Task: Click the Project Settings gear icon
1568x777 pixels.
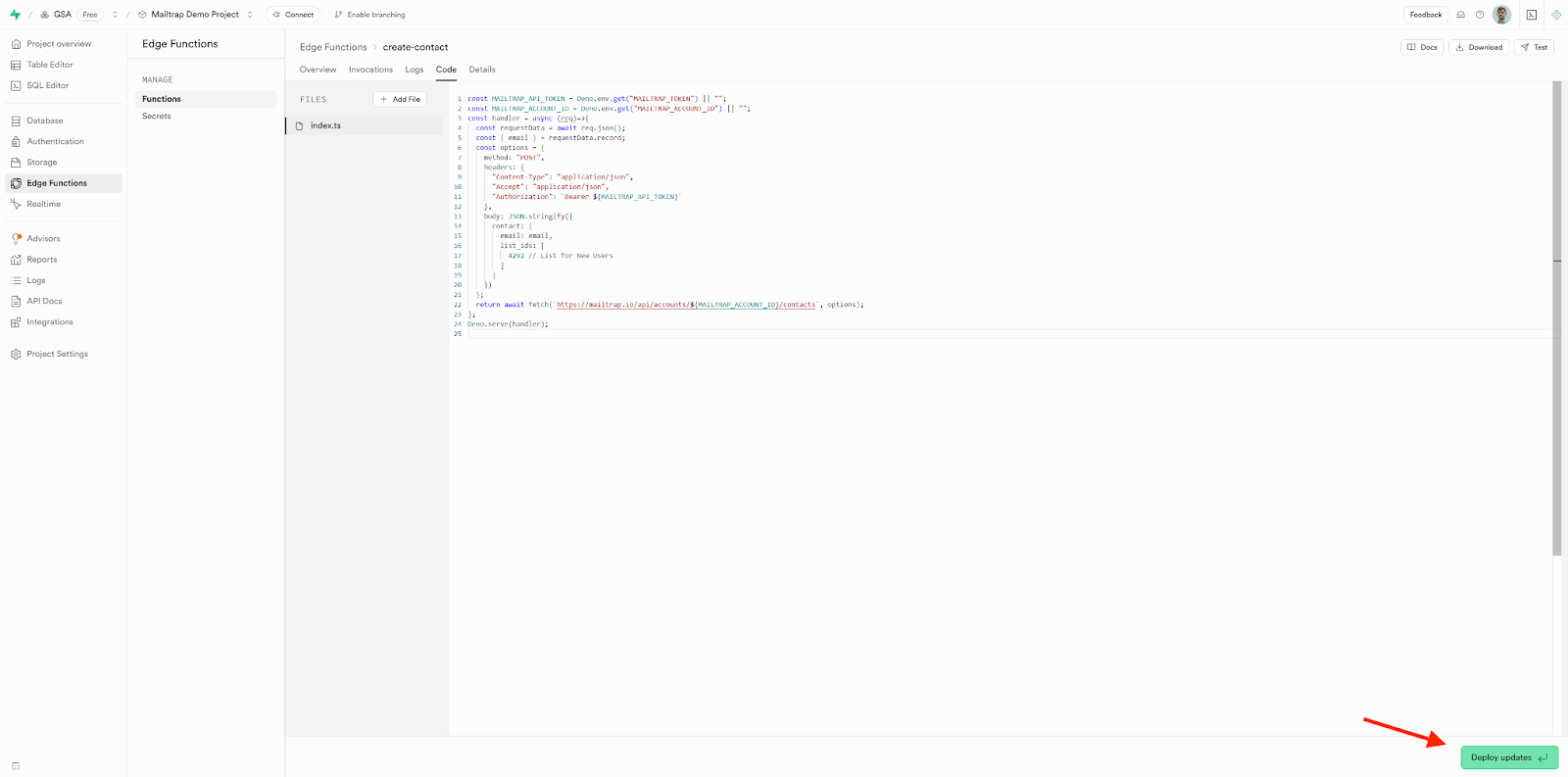Action: [x=16, y=354]
